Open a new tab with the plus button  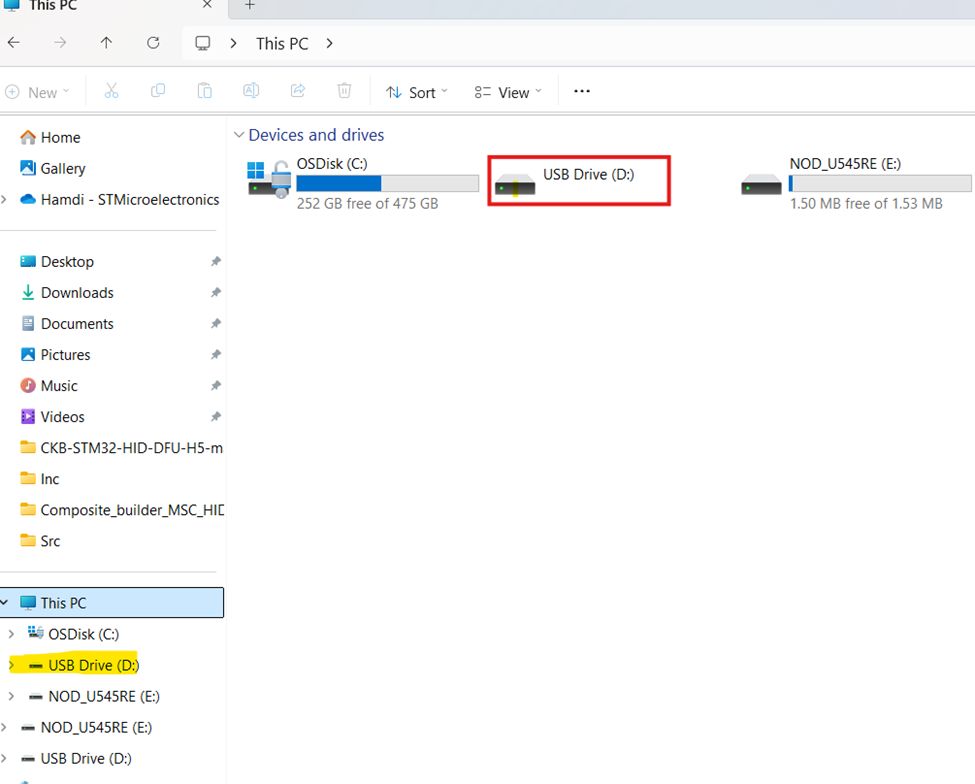click(x=250, y=5)
